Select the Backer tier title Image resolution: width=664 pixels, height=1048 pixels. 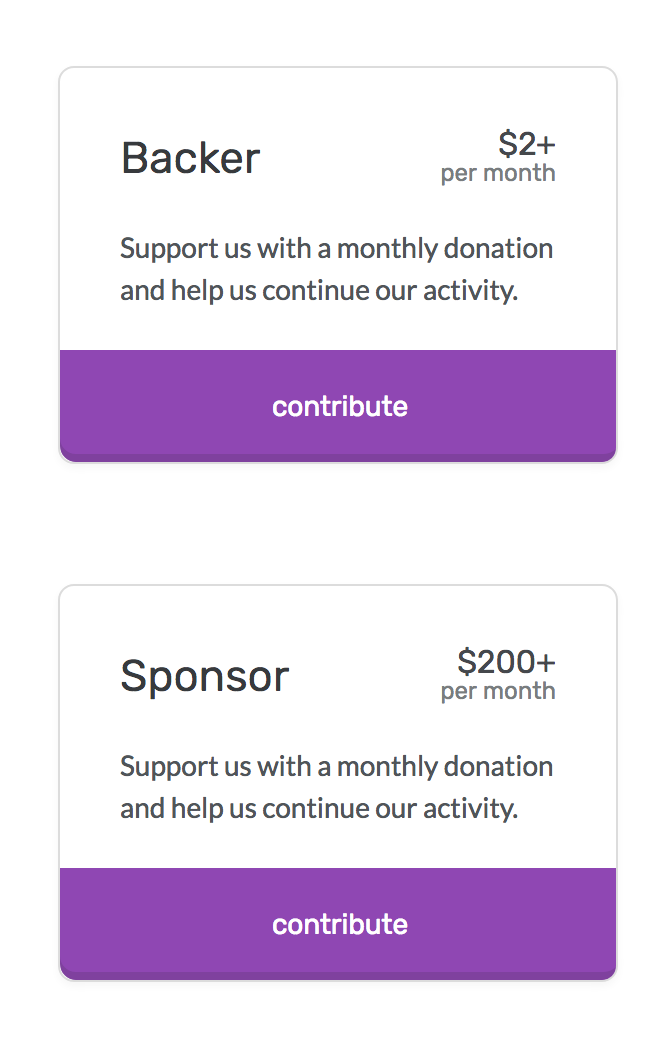(x=190, y=158)
